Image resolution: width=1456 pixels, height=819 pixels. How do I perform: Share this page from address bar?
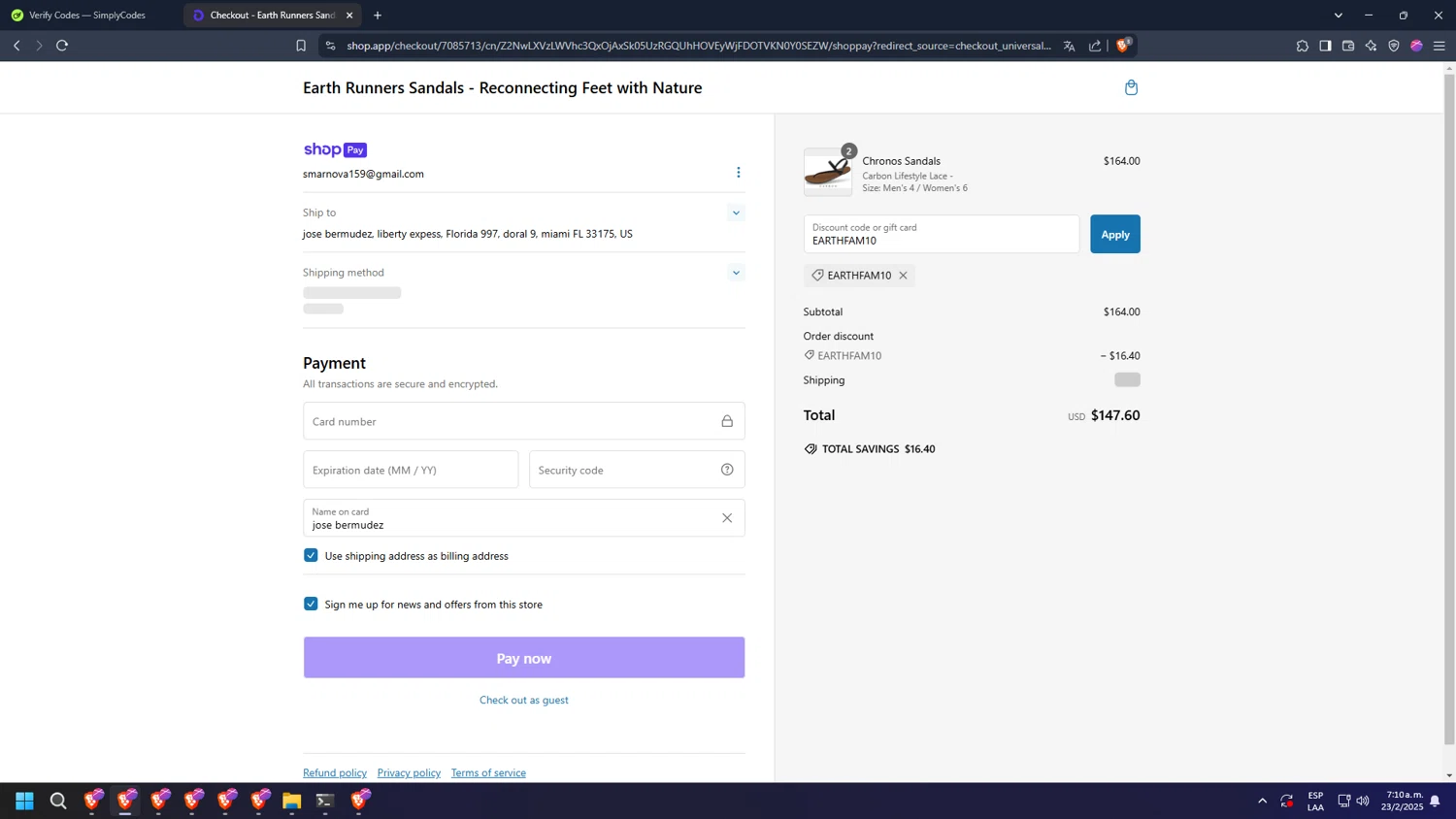click(x=1095, y=46)
